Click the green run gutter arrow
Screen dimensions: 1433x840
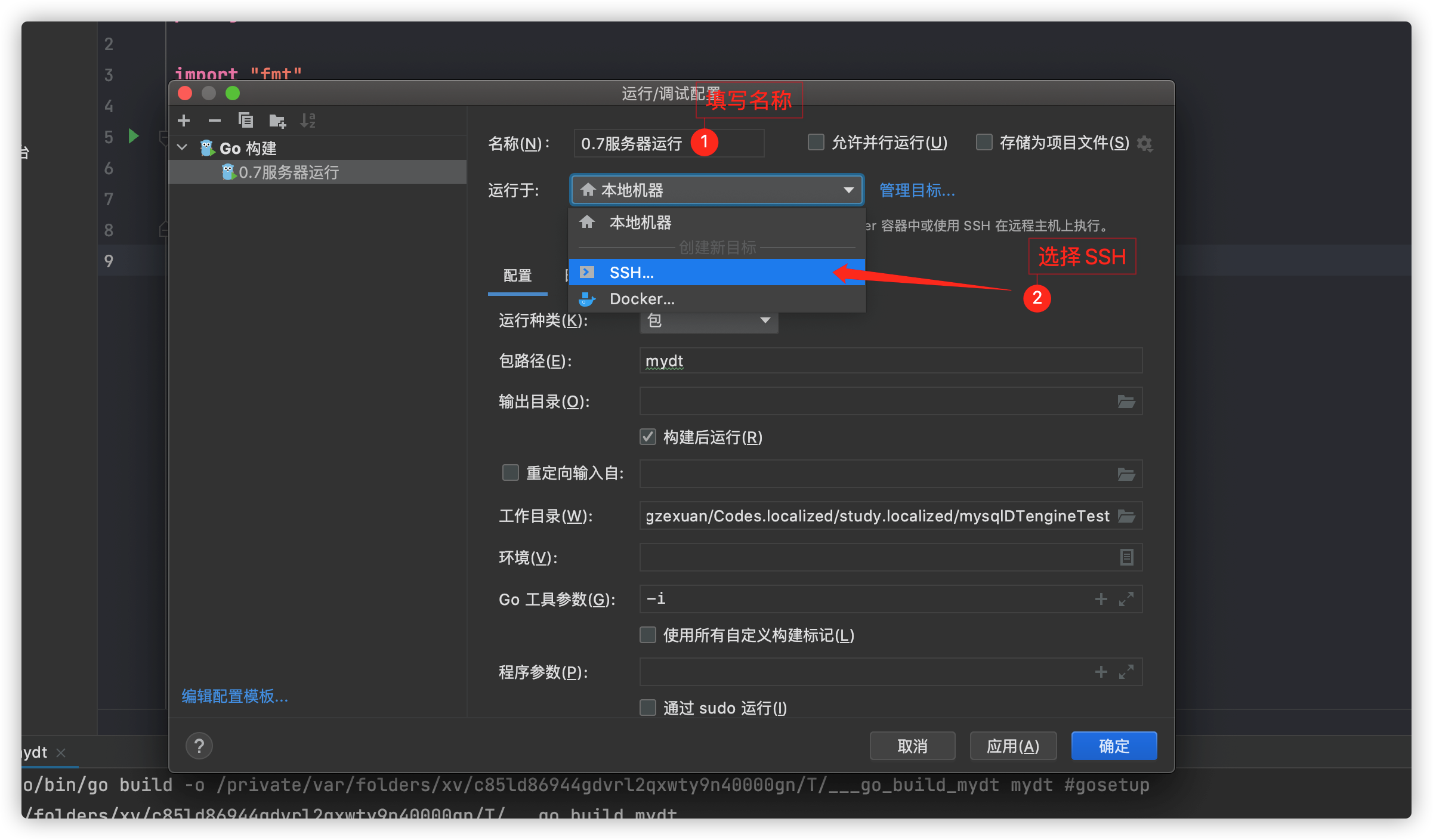click(134, 136)
